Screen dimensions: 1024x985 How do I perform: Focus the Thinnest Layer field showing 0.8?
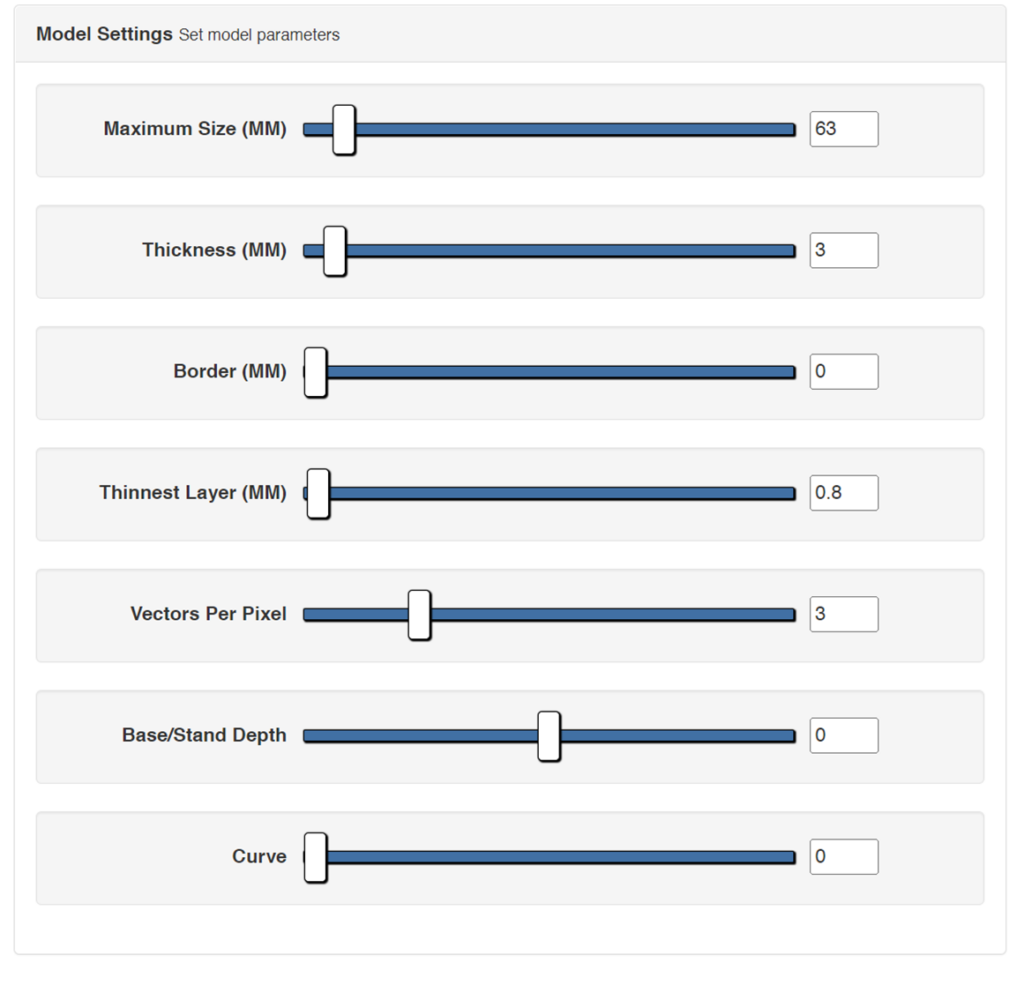(x=844, y=492)
